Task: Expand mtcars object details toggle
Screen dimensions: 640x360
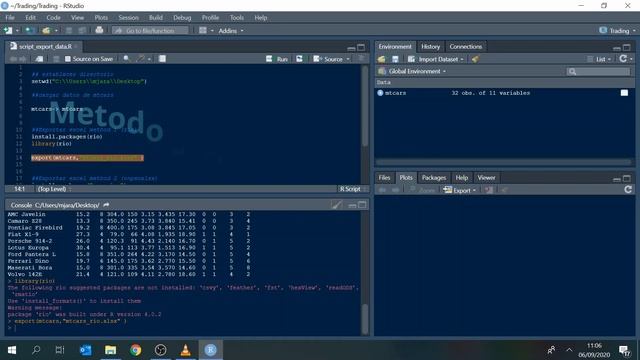Action: tap(380, 93)
